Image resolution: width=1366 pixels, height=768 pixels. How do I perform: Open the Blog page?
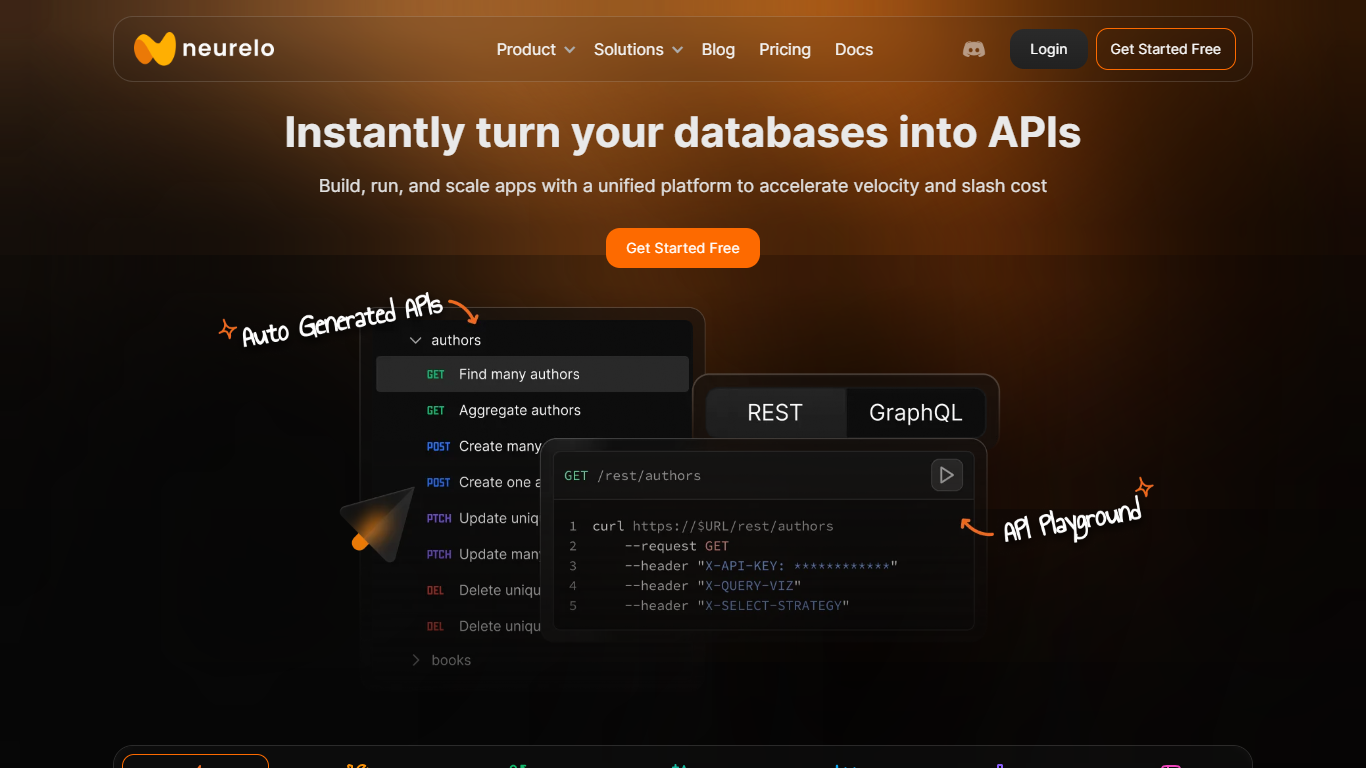tap(718, 49)
